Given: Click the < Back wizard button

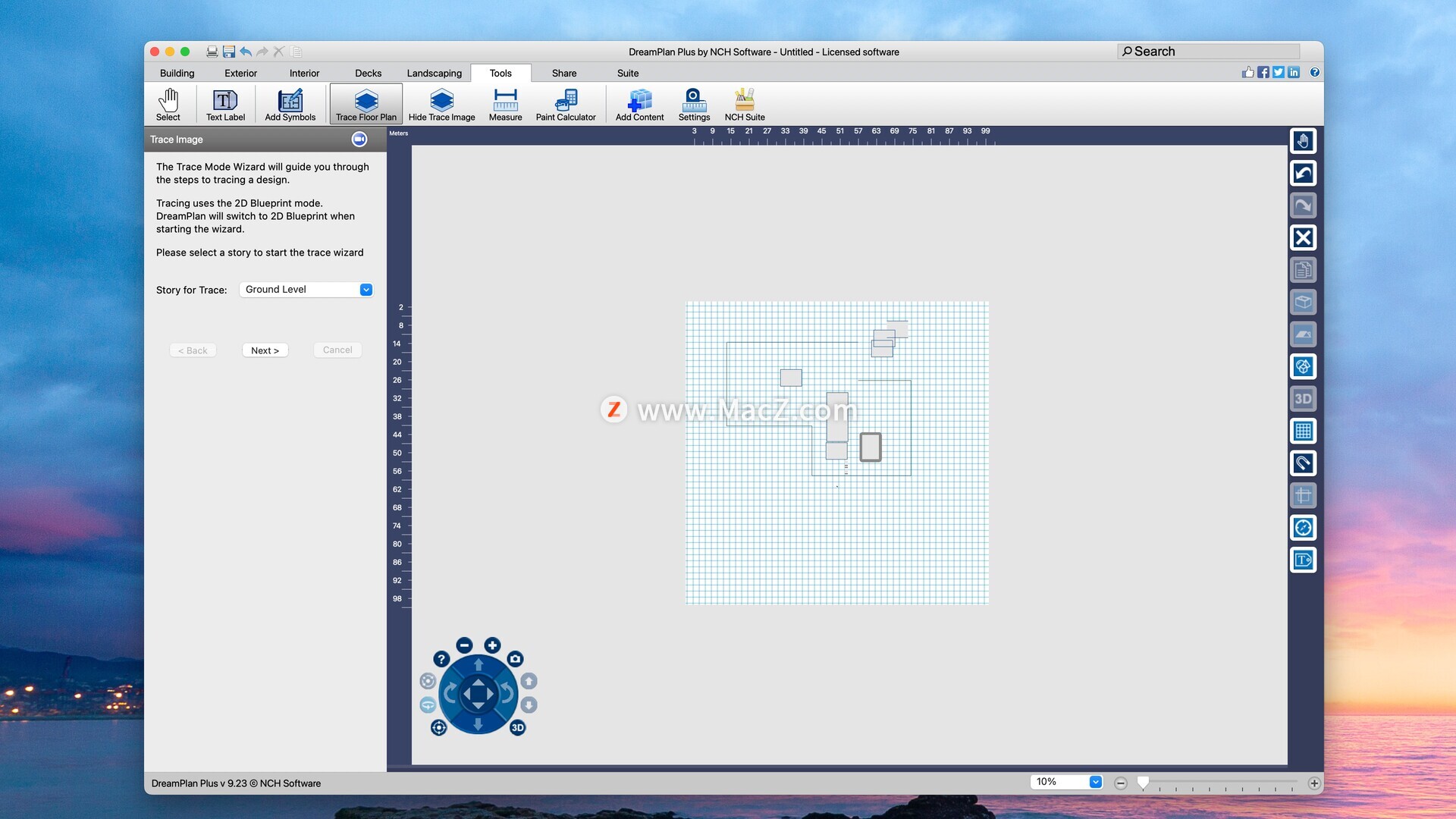Looking at the screenshot, I should click(x=193, y=350).
